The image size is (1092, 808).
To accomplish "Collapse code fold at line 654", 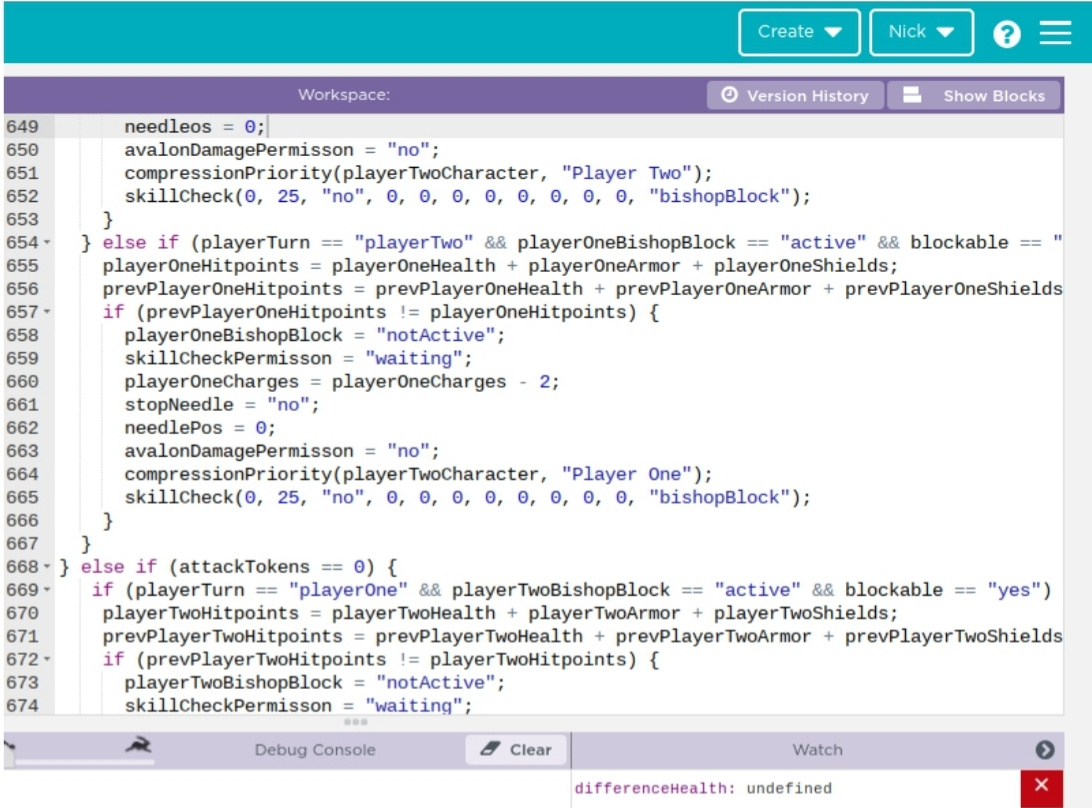I will click(47, 242).
